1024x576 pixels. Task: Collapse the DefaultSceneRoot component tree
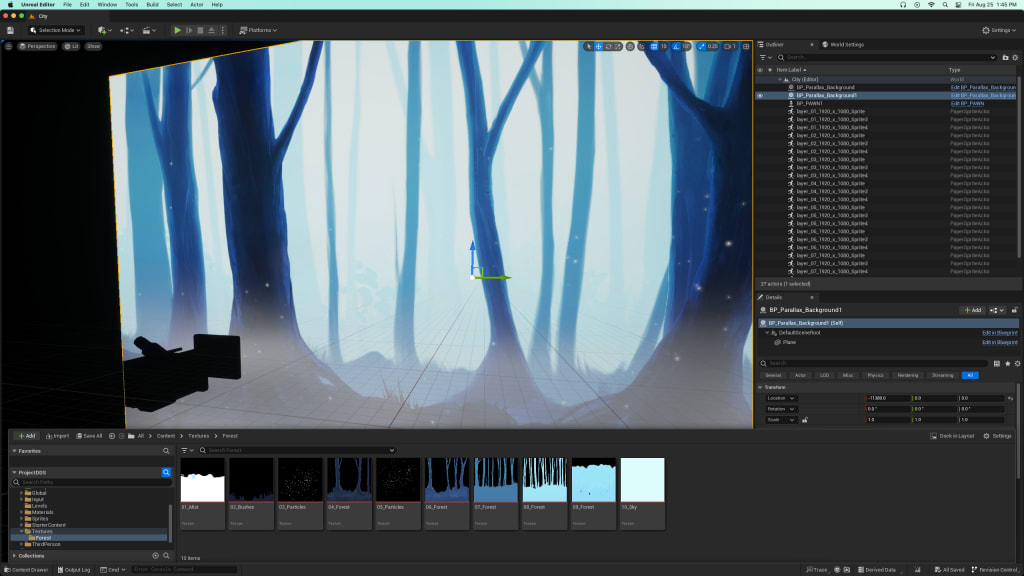click(x=768, y=332)
